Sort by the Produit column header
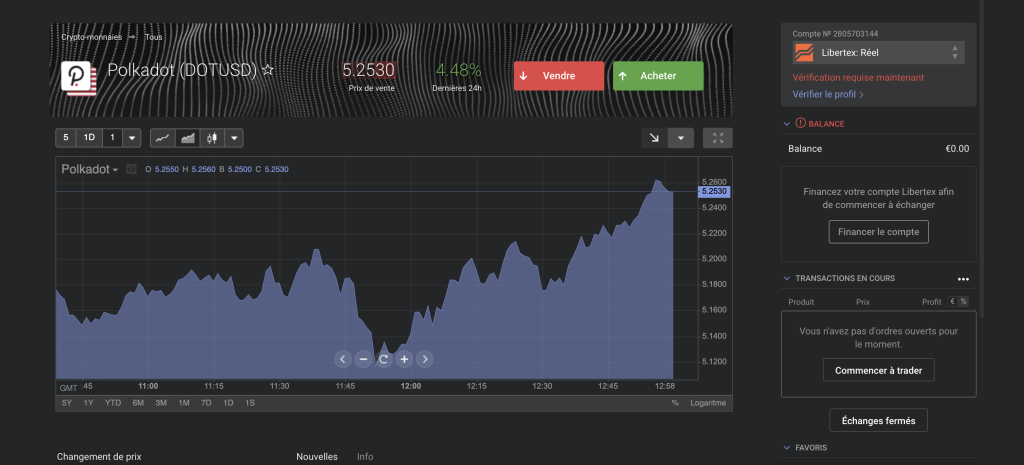 coord(801,302)
